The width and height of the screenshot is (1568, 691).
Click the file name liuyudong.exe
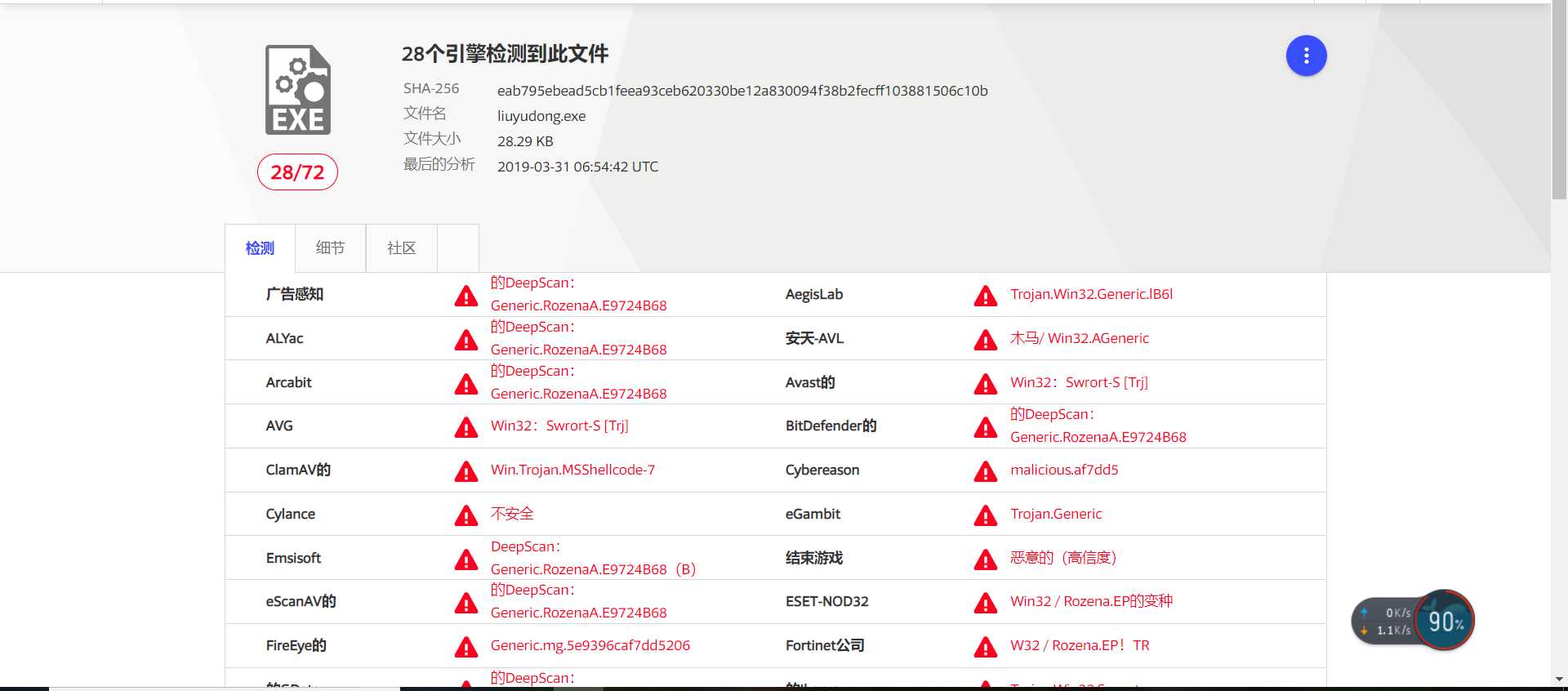coord(541,116)
